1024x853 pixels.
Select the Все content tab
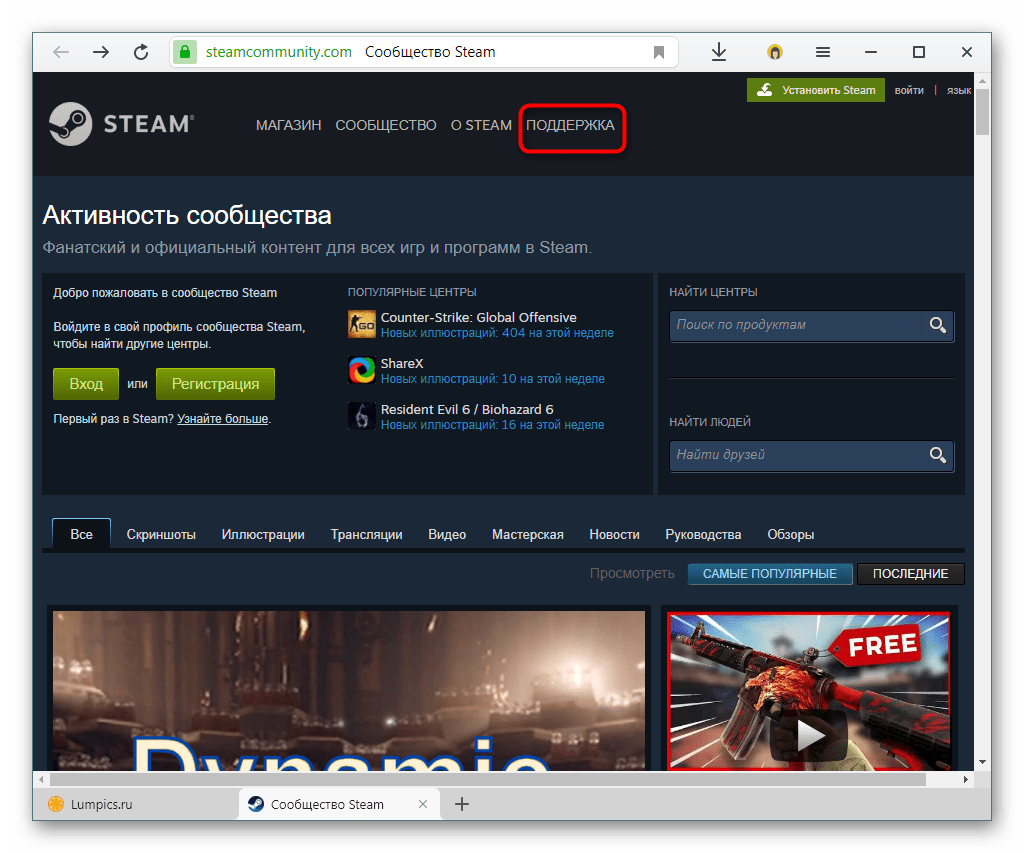(x=82, y=534)
